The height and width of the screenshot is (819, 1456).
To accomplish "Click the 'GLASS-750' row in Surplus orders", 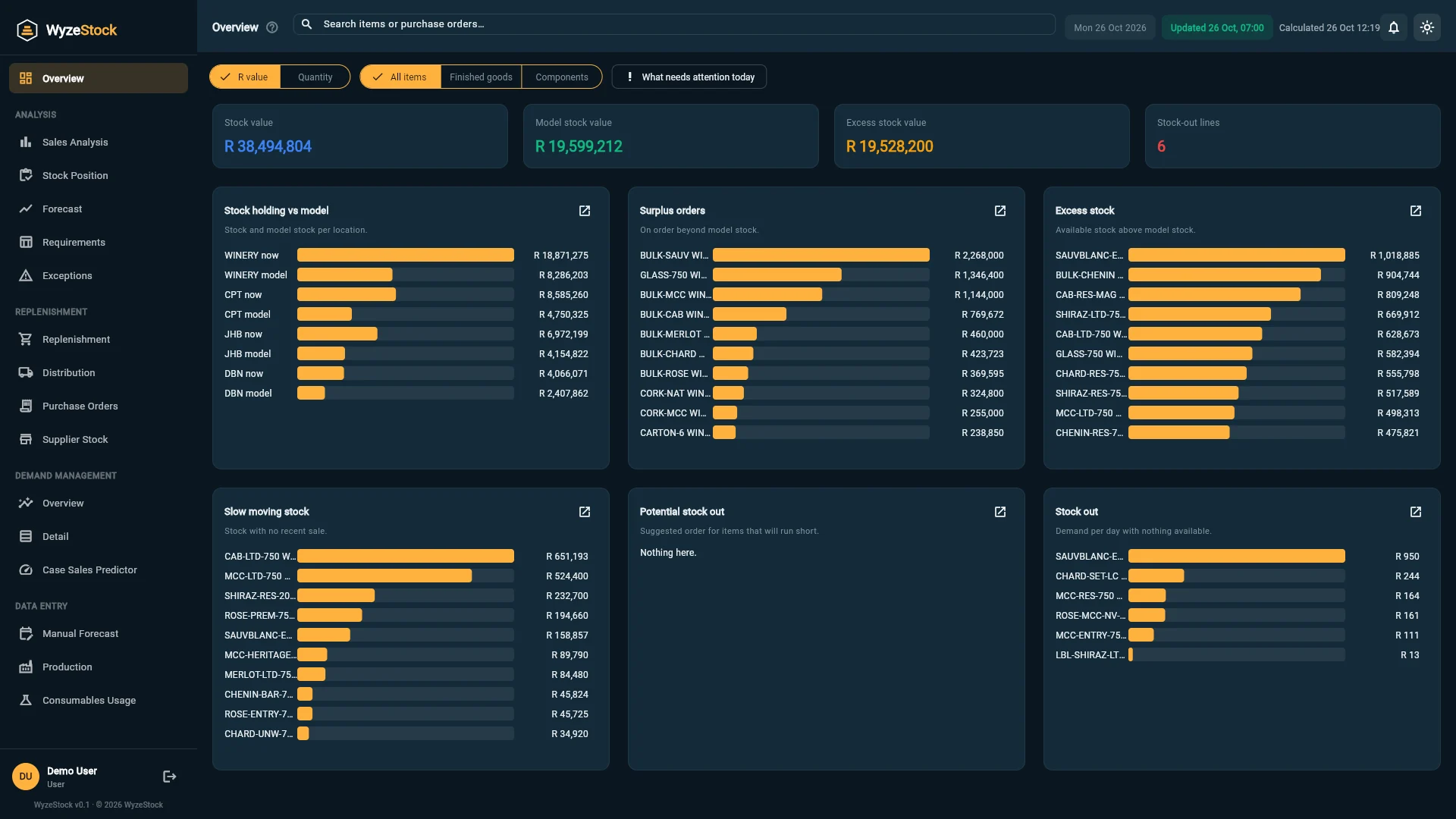I will tap(822, 275).
